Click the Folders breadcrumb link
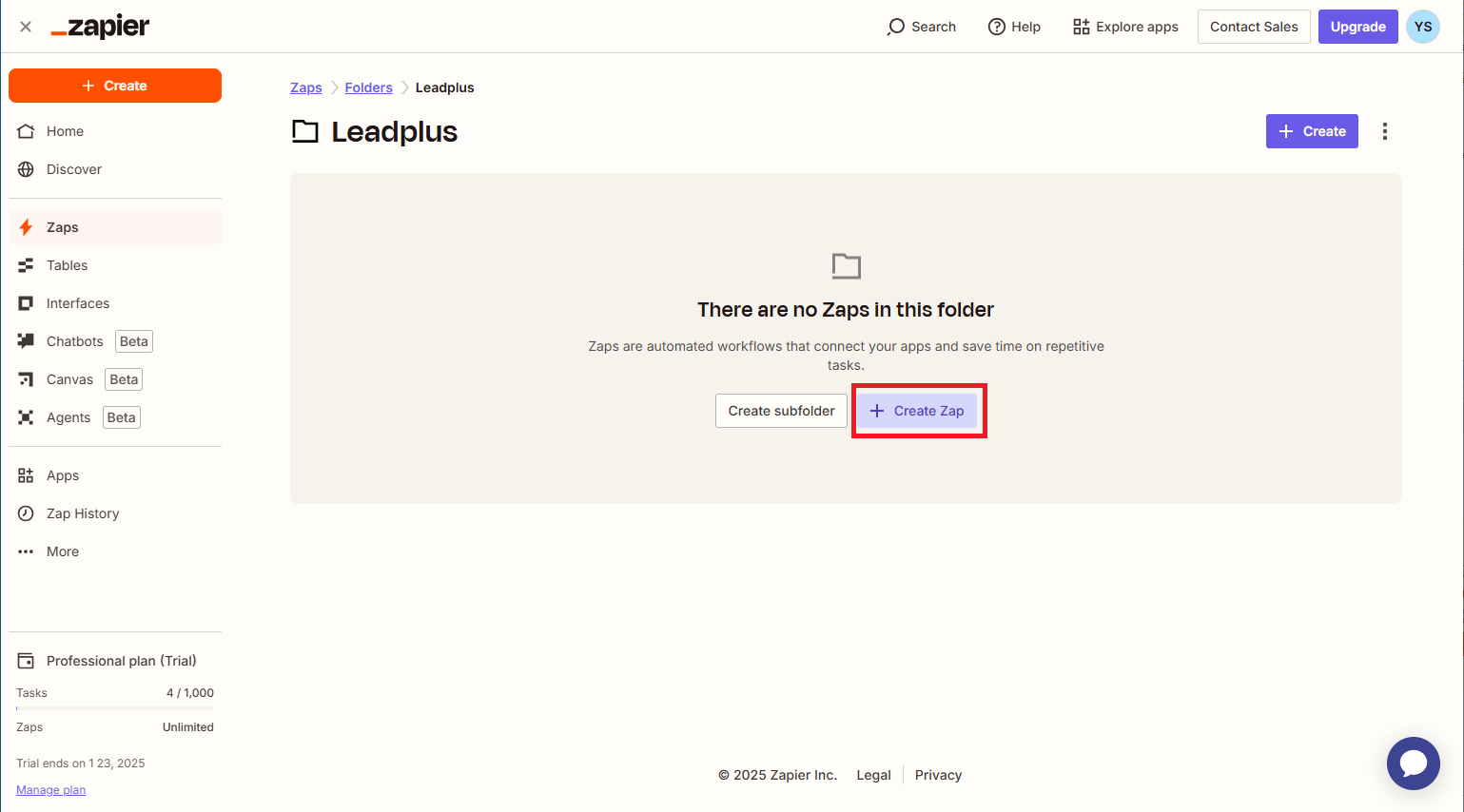Viewport: 1464px width, 812px height. pyautogui.click(x=368, y=87)
